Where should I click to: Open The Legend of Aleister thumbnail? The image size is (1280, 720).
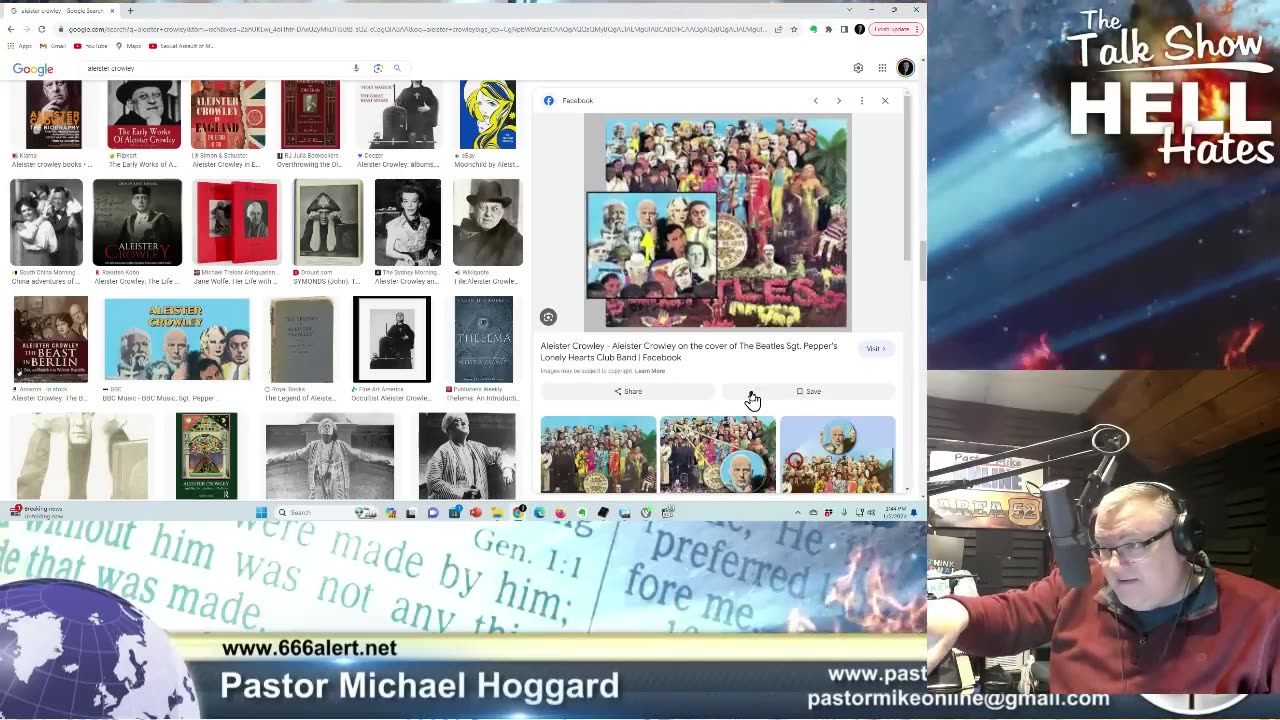click(x=301, y=339)
